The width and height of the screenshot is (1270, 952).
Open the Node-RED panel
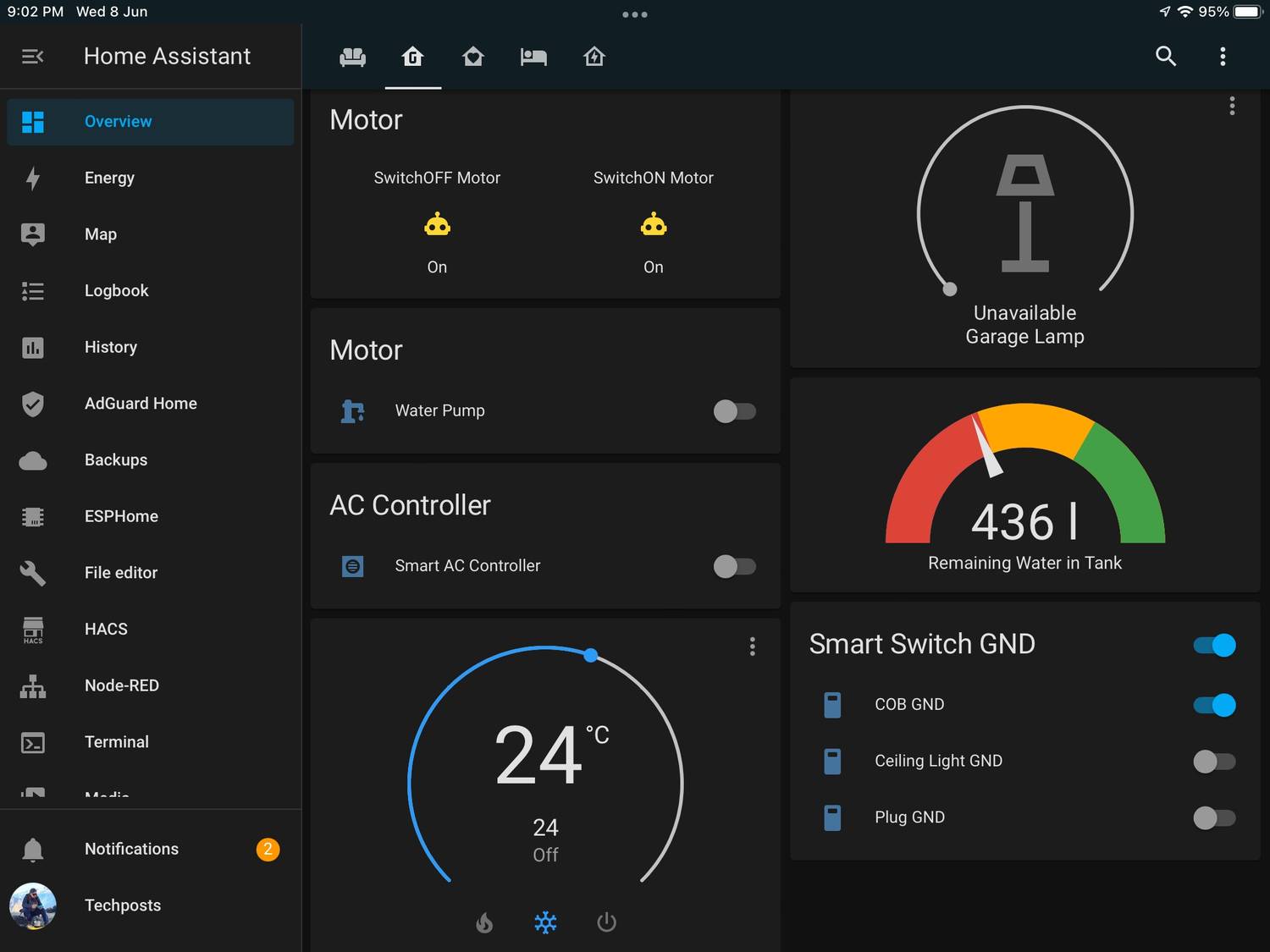(x=121, y=685)
